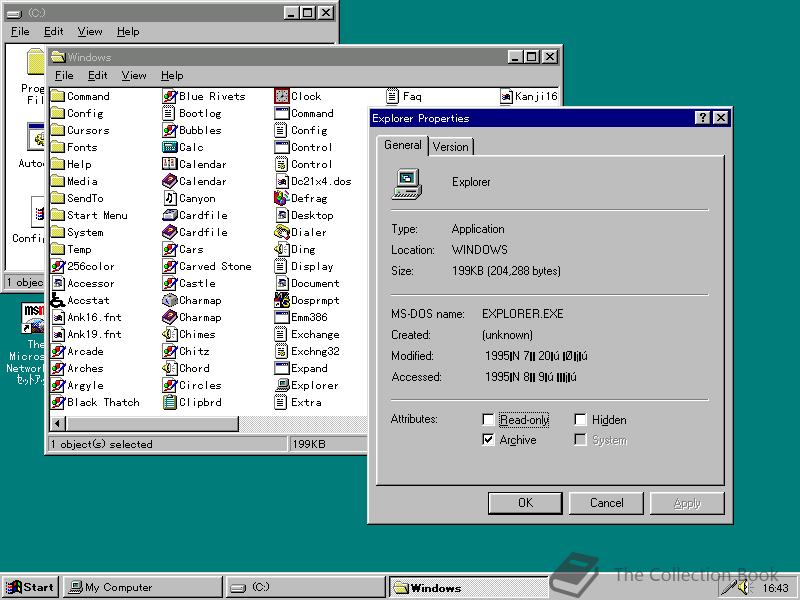Open File menu in Windows folder window
Viewport: 800px width, 600px height.
pyautogui.click(x=64, y=75)
